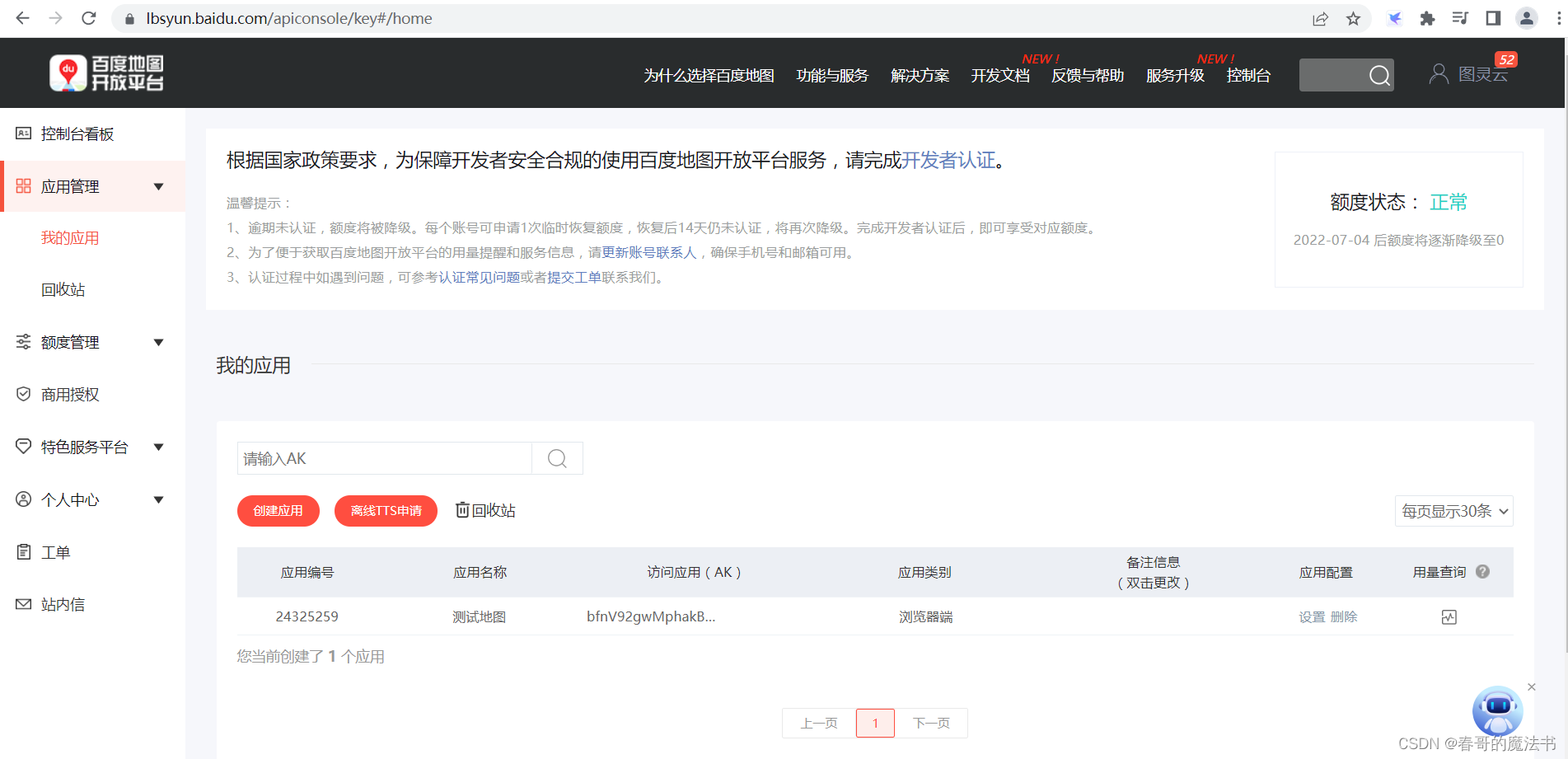Open 开发文档 in top navigation
The width and height of the screenshot is (1568, 759).
pos(1000,76)
